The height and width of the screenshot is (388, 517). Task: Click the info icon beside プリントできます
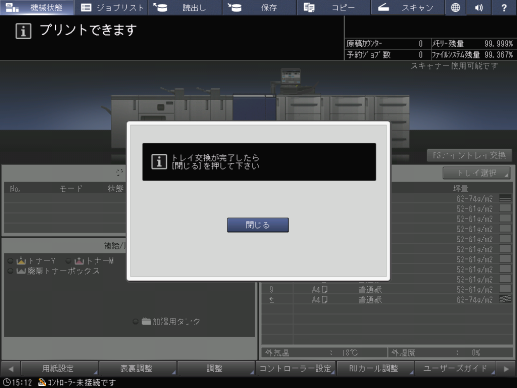(23, 31)
